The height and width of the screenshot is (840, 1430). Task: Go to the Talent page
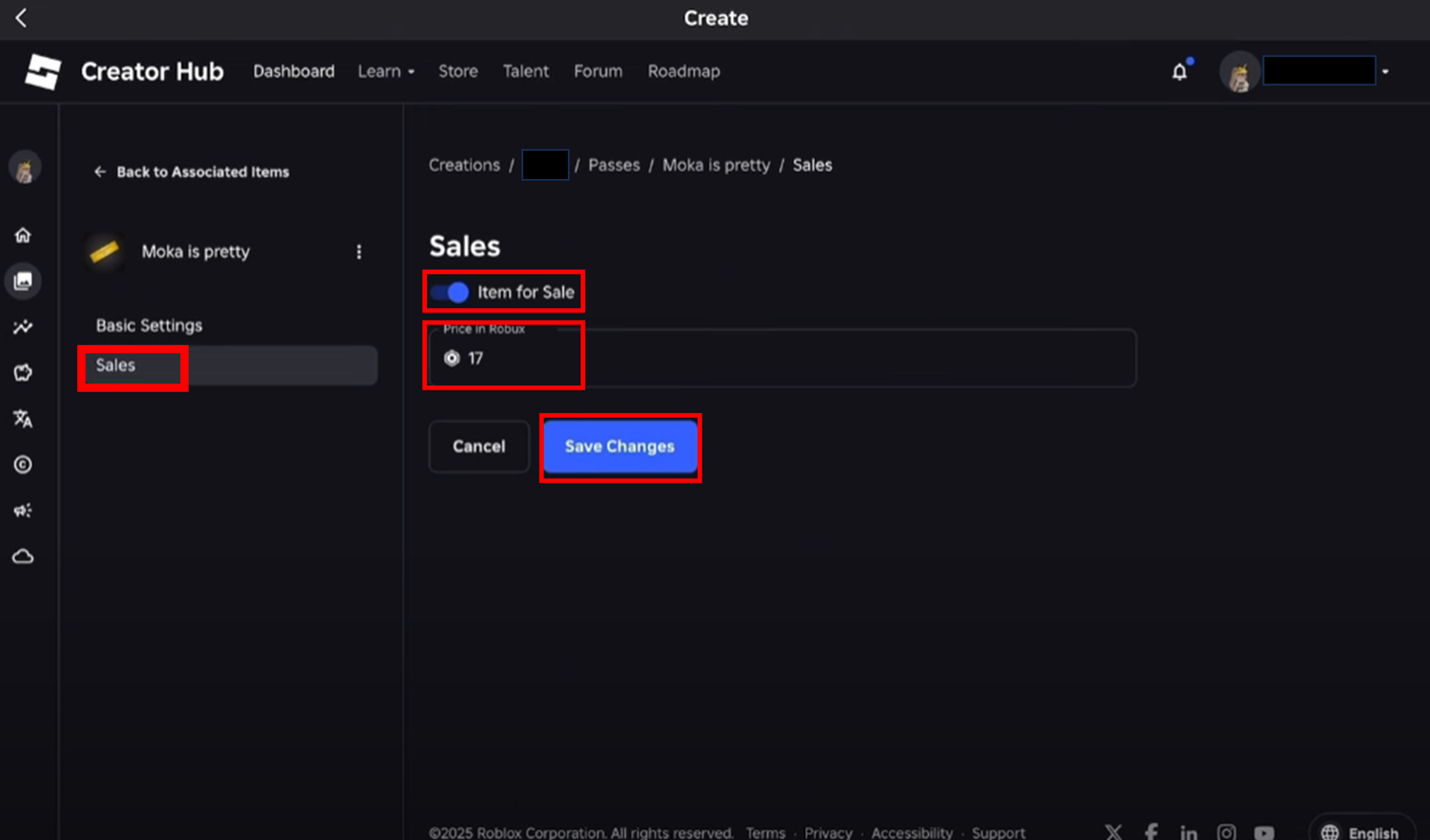(x=526, y=71)
